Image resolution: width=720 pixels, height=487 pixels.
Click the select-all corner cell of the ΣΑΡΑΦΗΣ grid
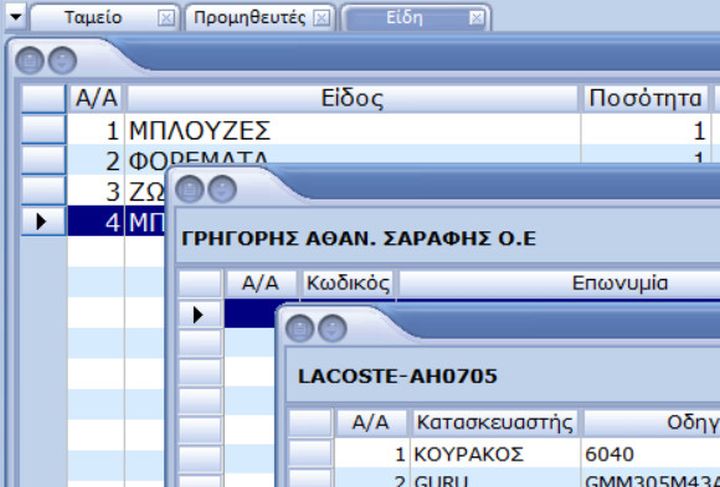point(200,283)
